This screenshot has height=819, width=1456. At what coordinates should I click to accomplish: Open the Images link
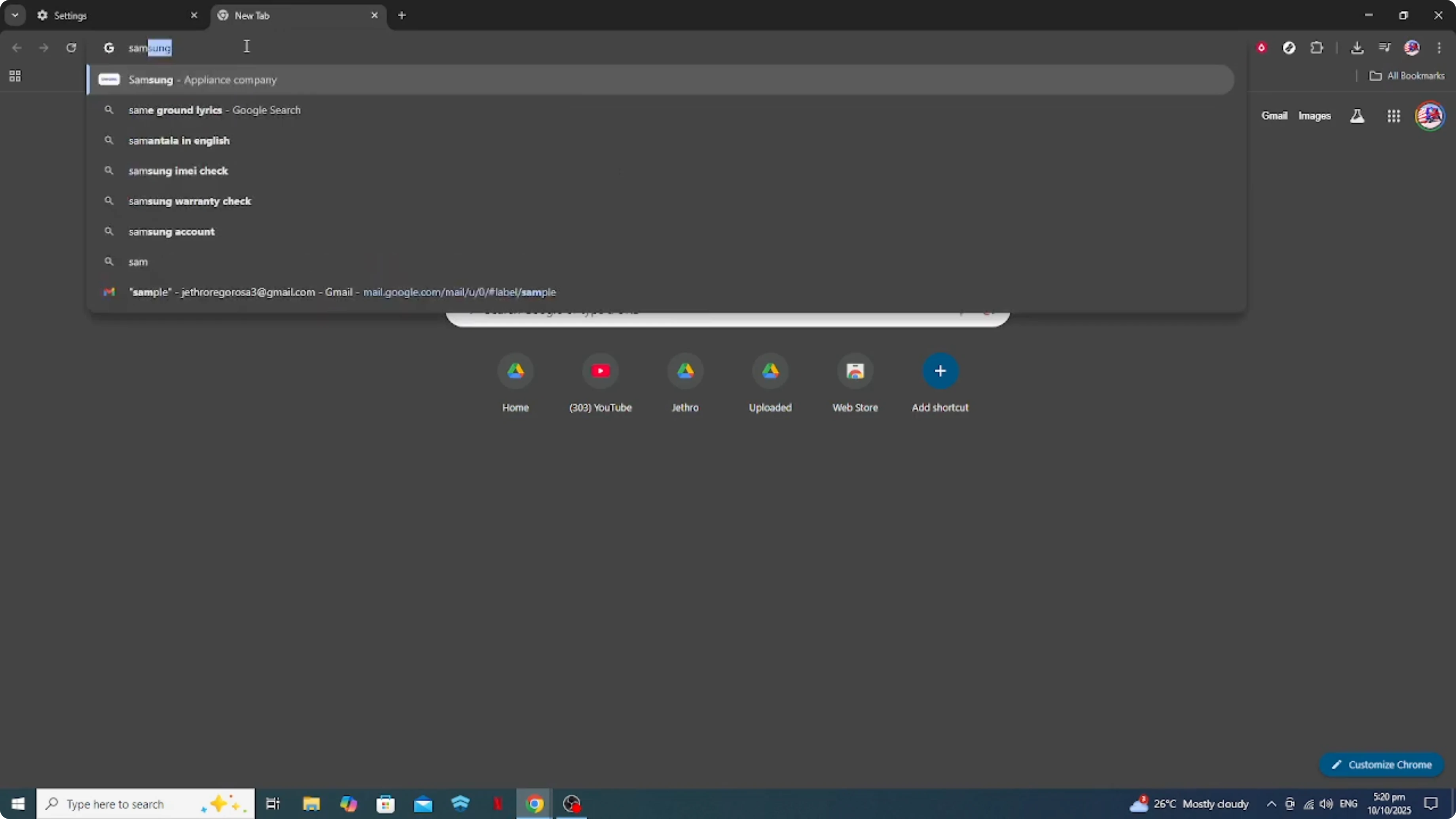coord(1314,116)
